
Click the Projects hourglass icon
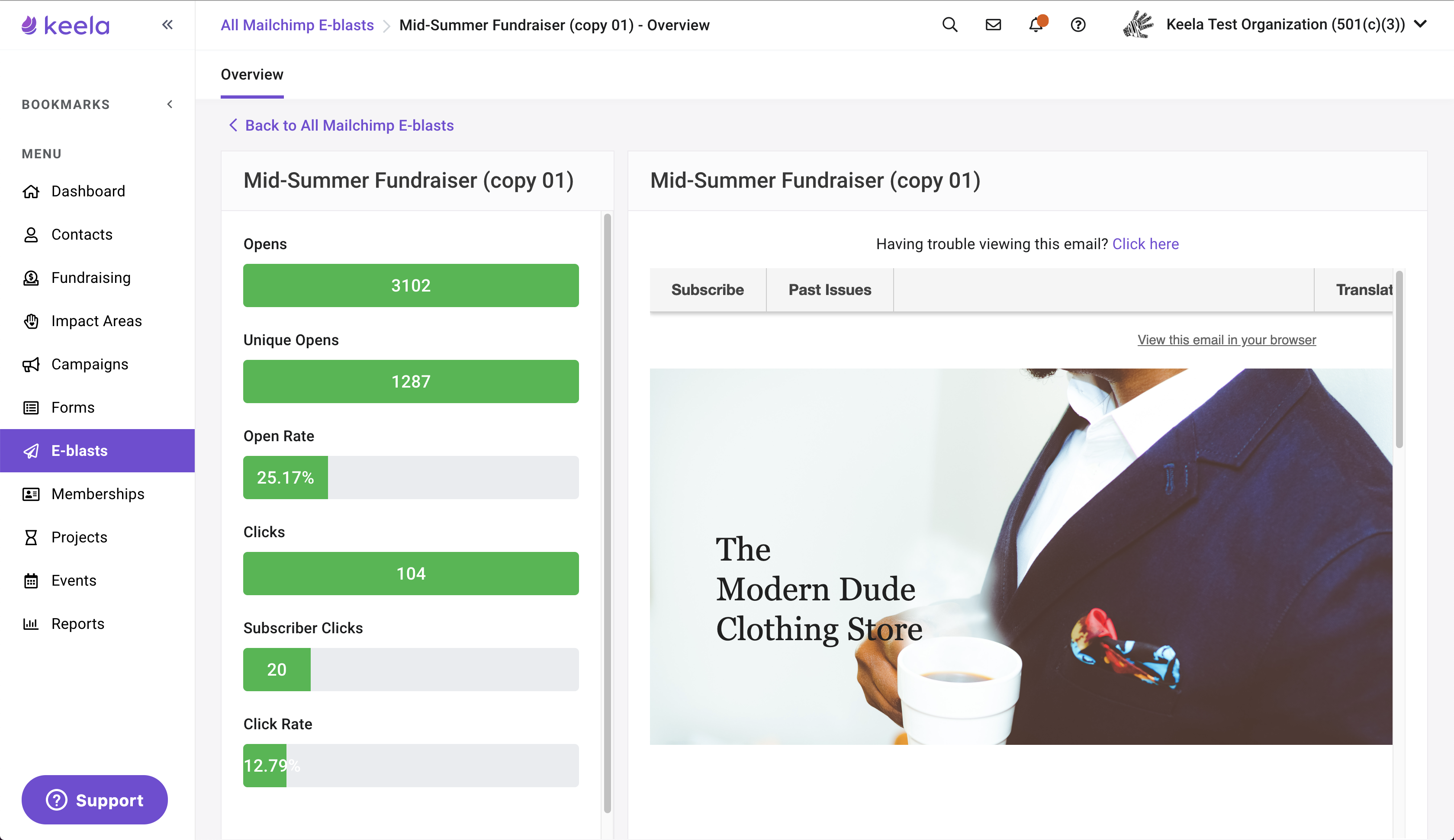coord(31,538)
